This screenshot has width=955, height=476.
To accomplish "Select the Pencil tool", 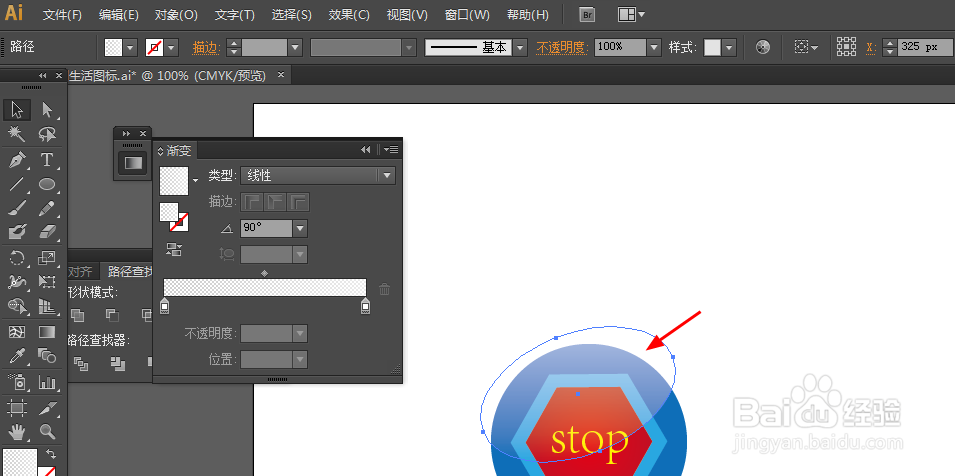I will [x=47, y=208].
